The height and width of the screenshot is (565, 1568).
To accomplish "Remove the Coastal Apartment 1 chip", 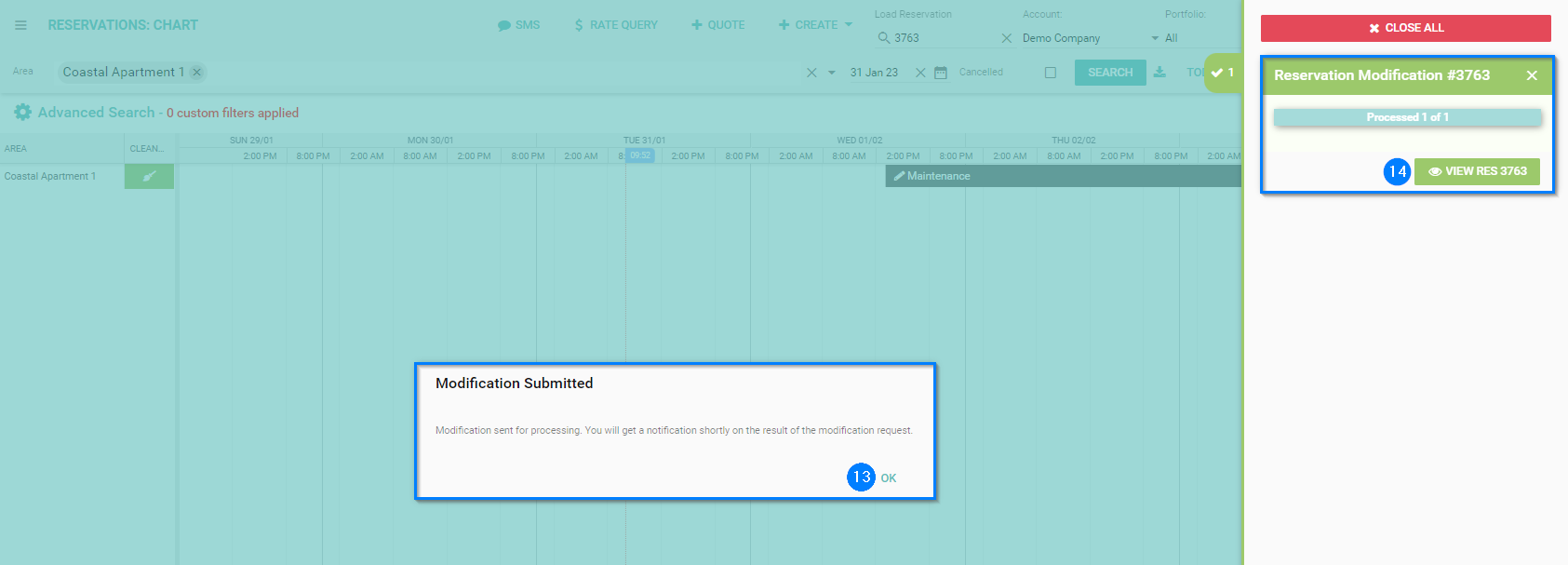I will 197,73.
